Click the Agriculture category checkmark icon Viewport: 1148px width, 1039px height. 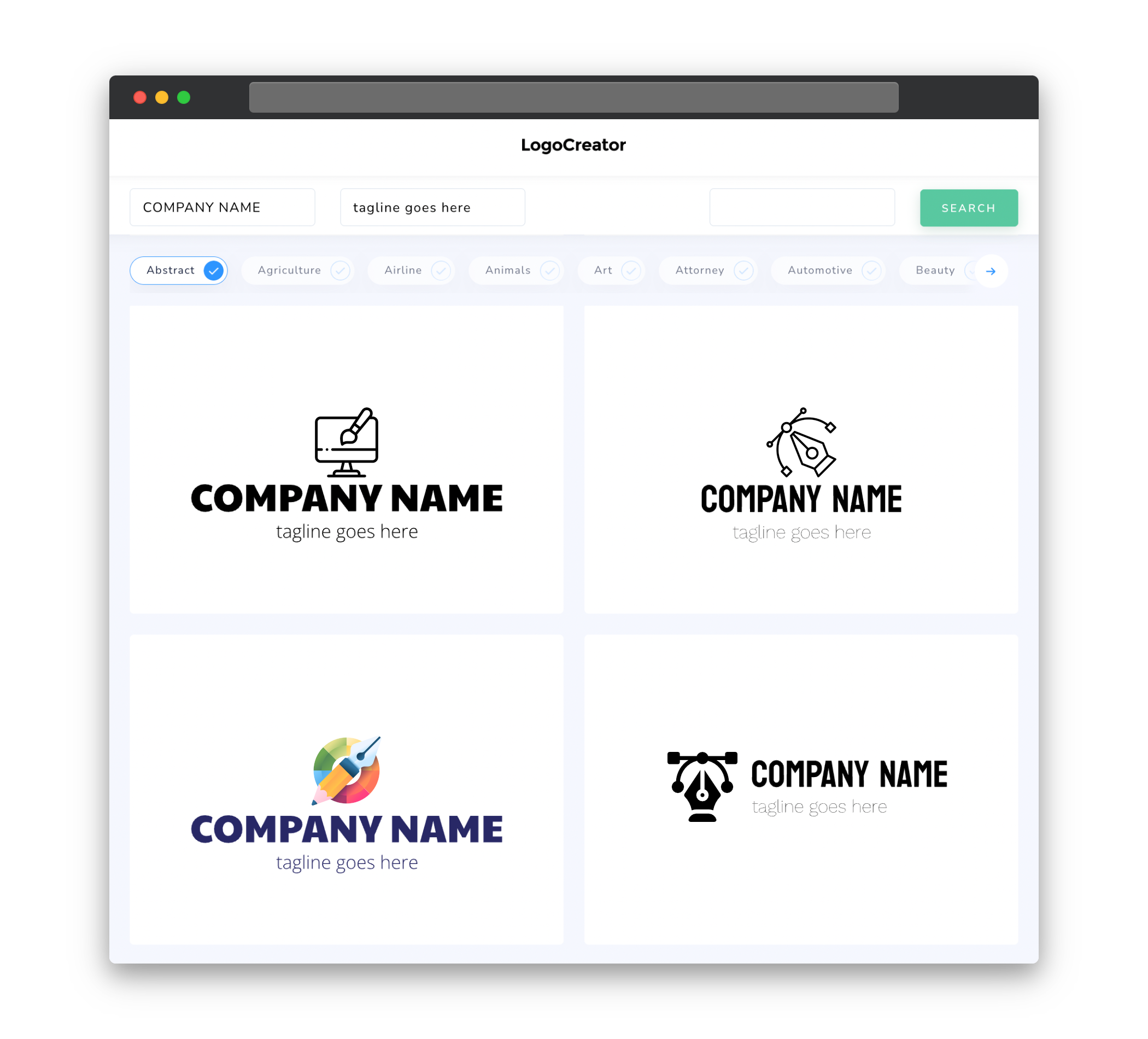pos(340,270)
